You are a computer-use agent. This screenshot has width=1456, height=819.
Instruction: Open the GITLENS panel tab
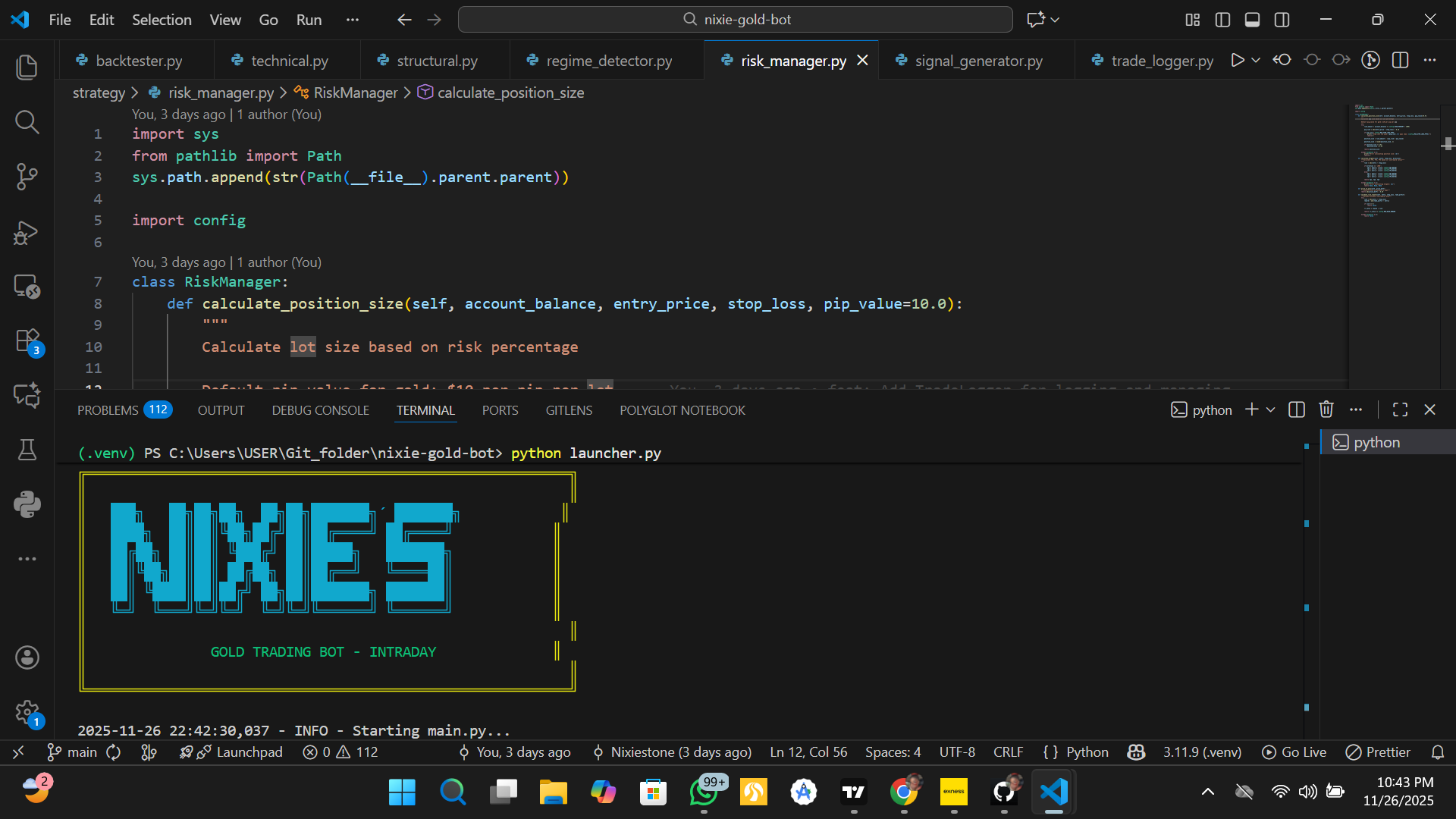click(569, 410)
